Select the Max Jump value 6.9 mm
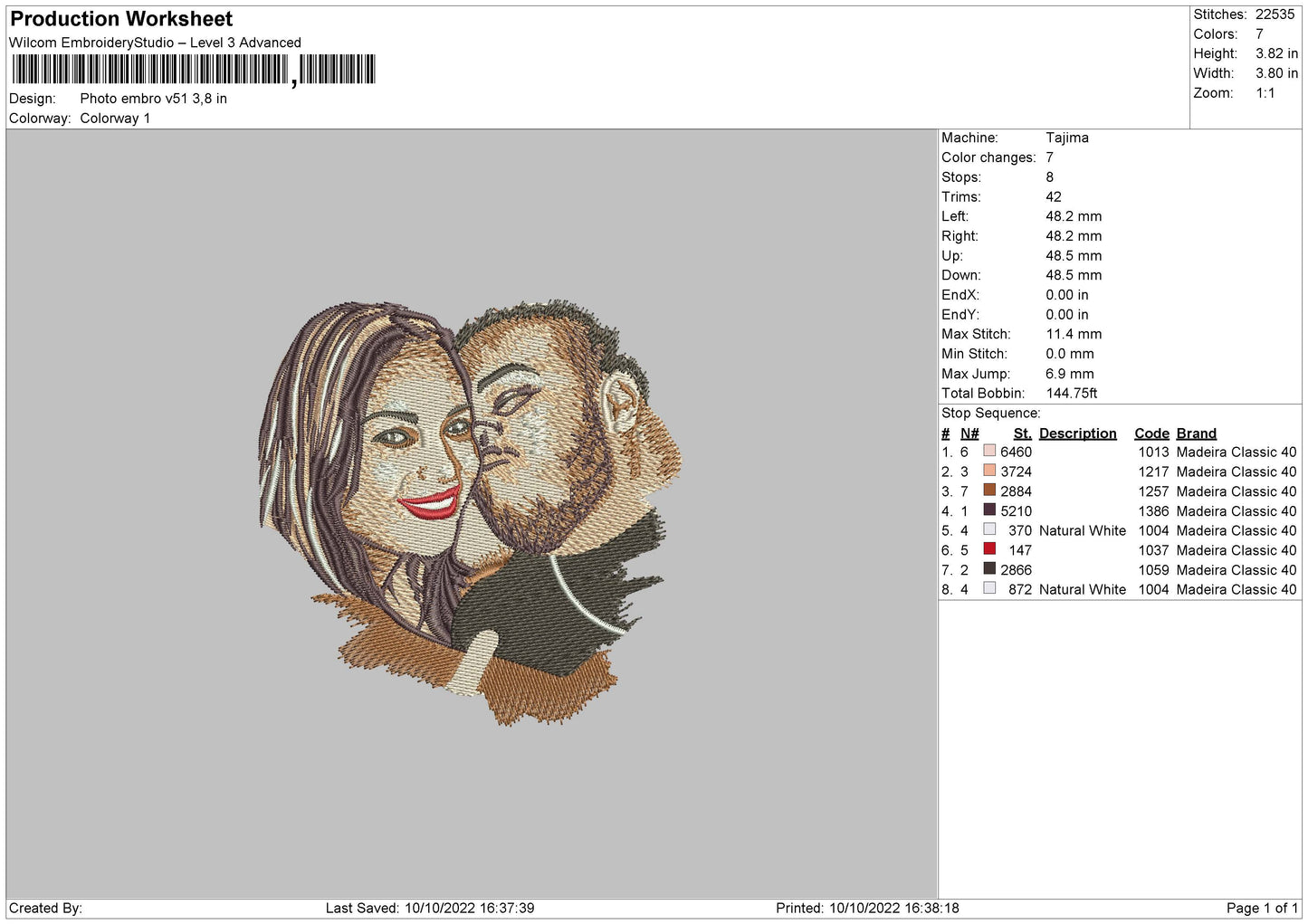Viewport: 1308px width, 924px height. [1070, 374]
